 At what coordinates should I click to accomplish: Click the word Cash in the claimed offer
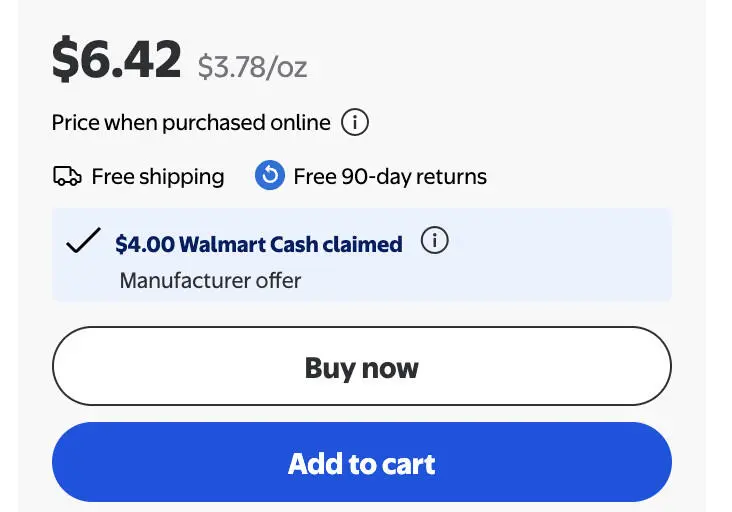(x=294, y=244)
